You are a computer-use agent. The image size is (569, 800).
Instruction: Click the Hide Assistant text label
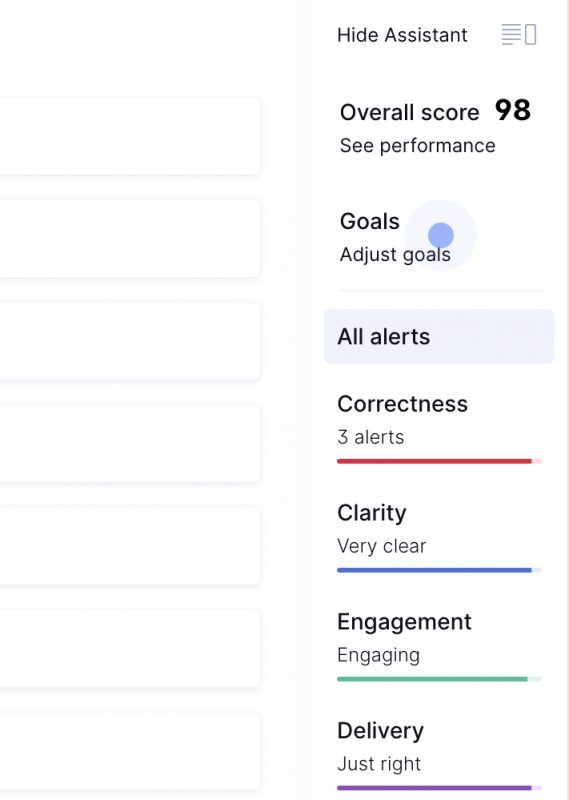402,35
